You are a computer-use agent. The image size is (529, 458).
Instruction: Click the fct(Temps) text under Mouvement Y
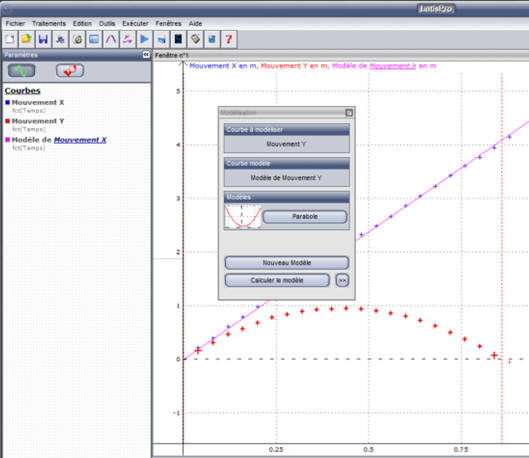point(29,129)
